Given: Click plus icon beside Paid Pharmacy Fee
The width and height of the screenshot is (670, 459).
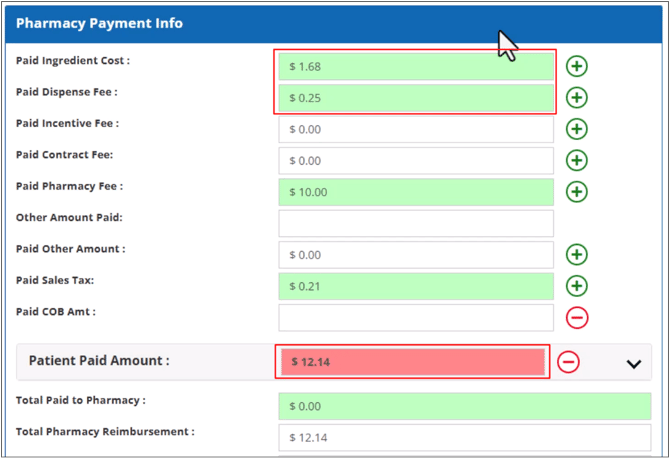Looking at the screenshot, I should tap(577, 191).
